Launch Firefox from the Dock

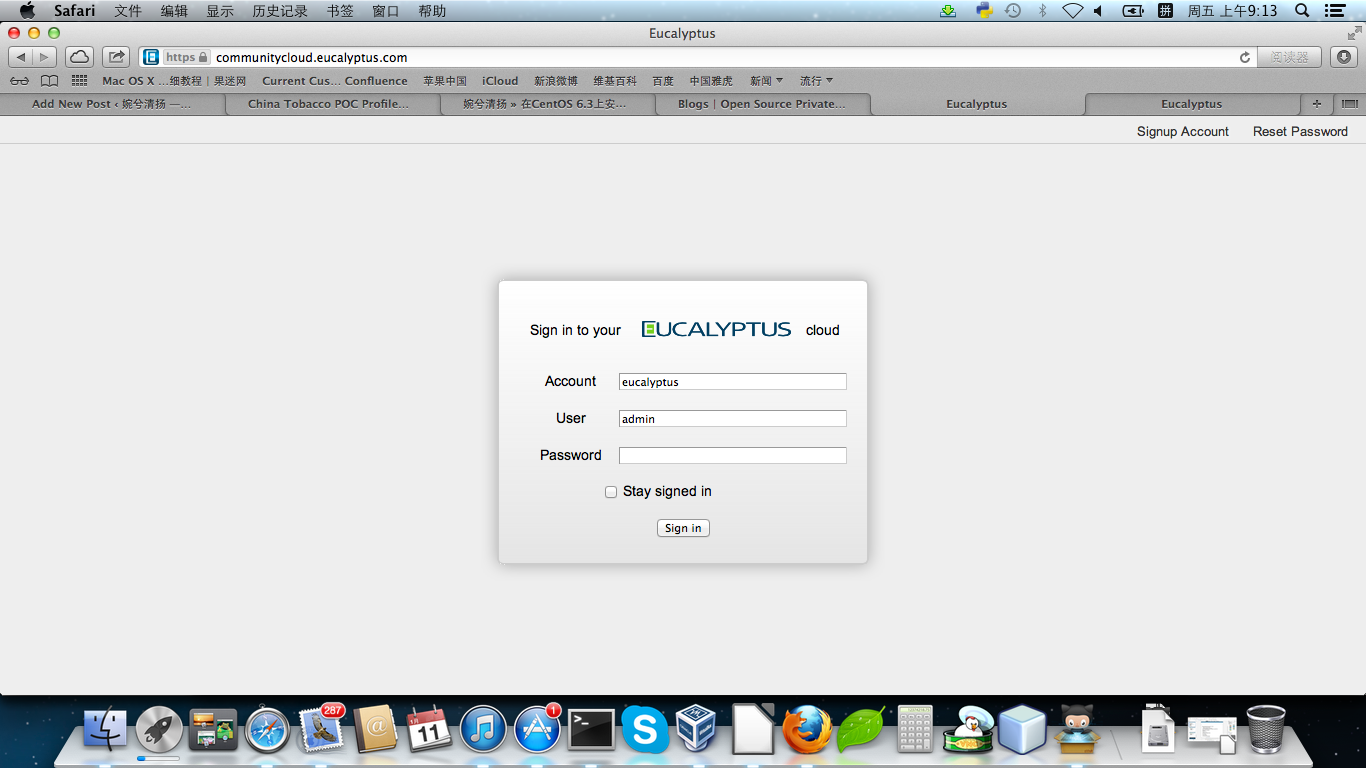[807, 730]
